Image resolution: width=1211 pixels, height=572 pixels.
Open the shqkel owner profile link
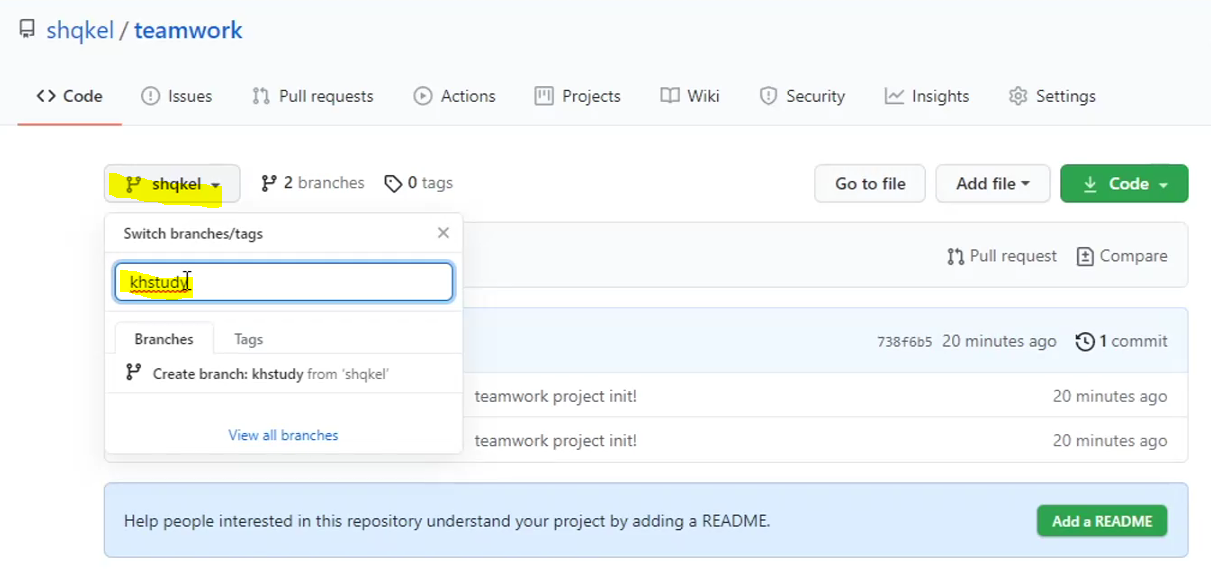point(80,31)
